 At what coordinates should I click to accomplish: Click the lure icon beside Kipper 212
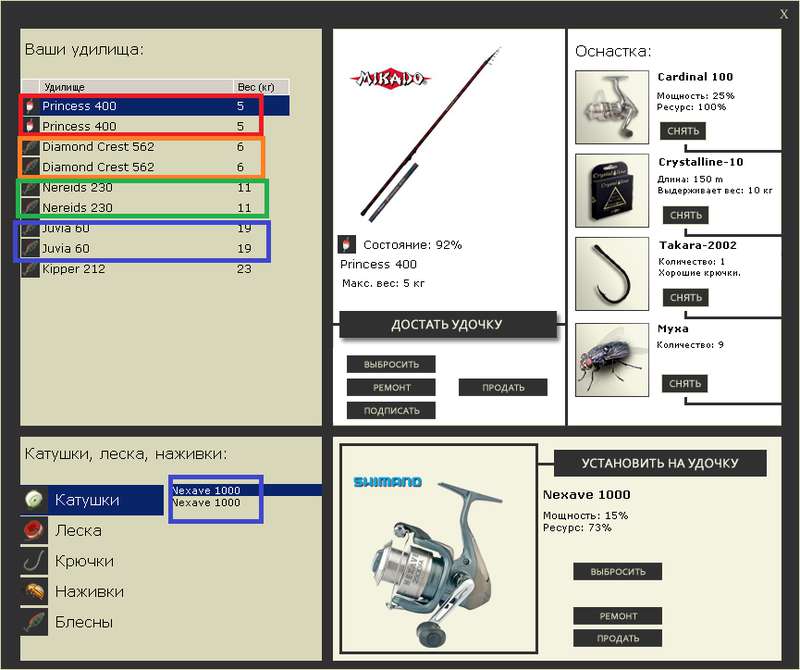pyautogui.click(x=31, y=269)
